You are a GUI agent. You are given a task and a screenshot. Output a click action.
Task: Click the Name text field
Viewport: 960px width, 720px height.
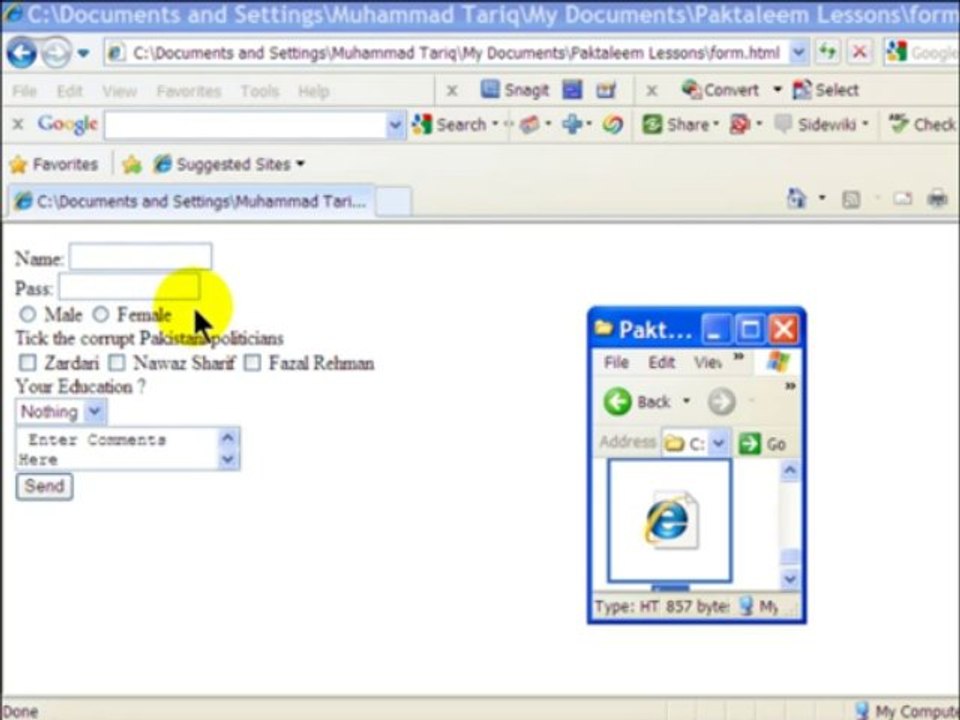[x=140, y=257]
